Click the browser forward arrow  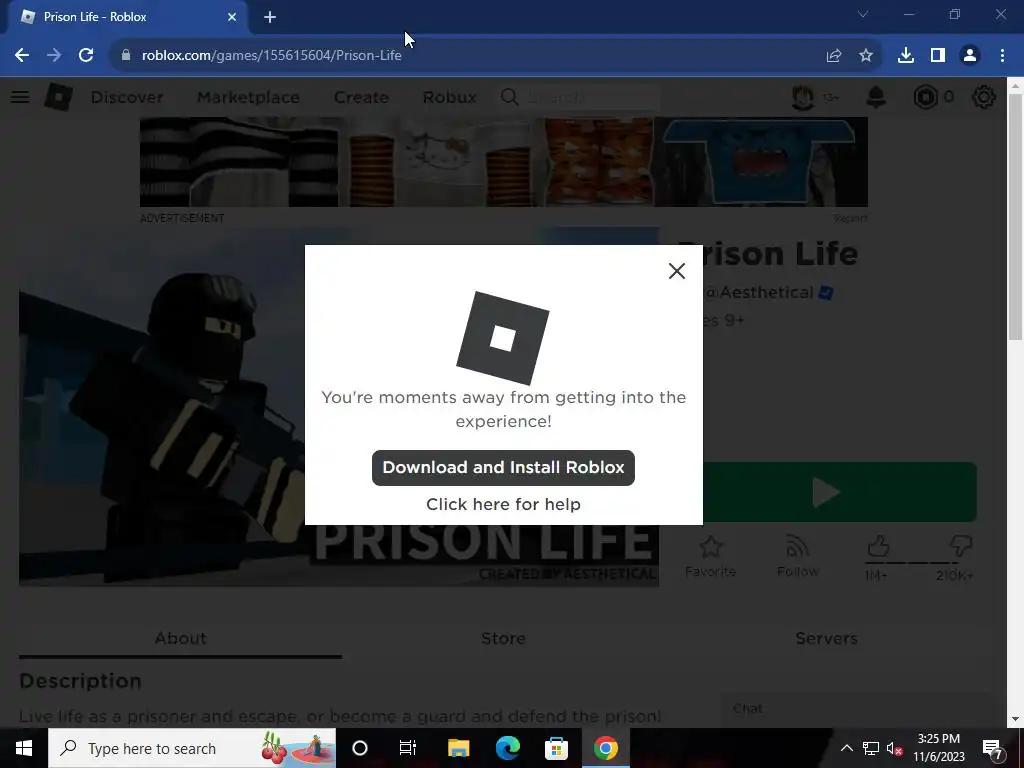pos(54,56)
